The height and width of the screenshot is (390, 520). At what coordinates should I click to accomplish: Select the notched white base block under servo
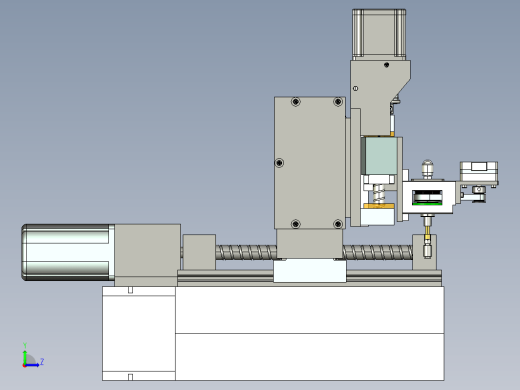139,333
